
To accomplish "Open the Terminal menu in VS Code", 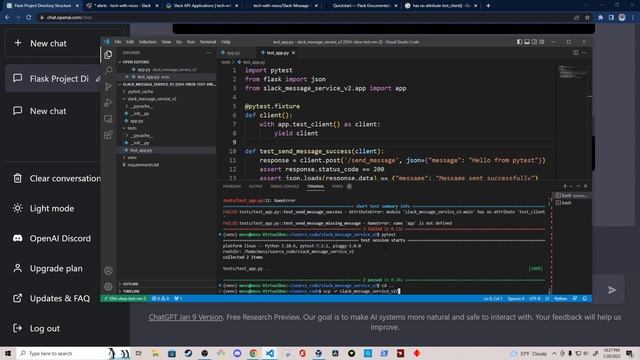I will point(208,42).
